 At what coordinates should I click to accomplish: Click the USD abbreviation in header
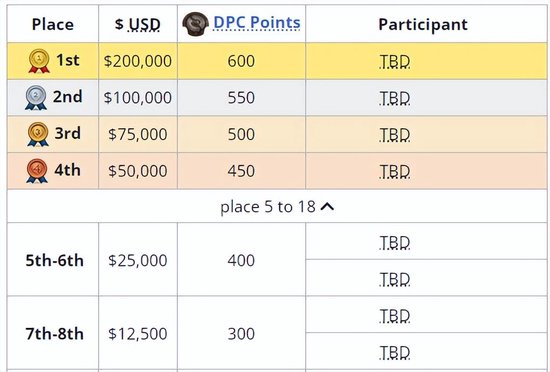pyautogui.click(x=144, y=24)
